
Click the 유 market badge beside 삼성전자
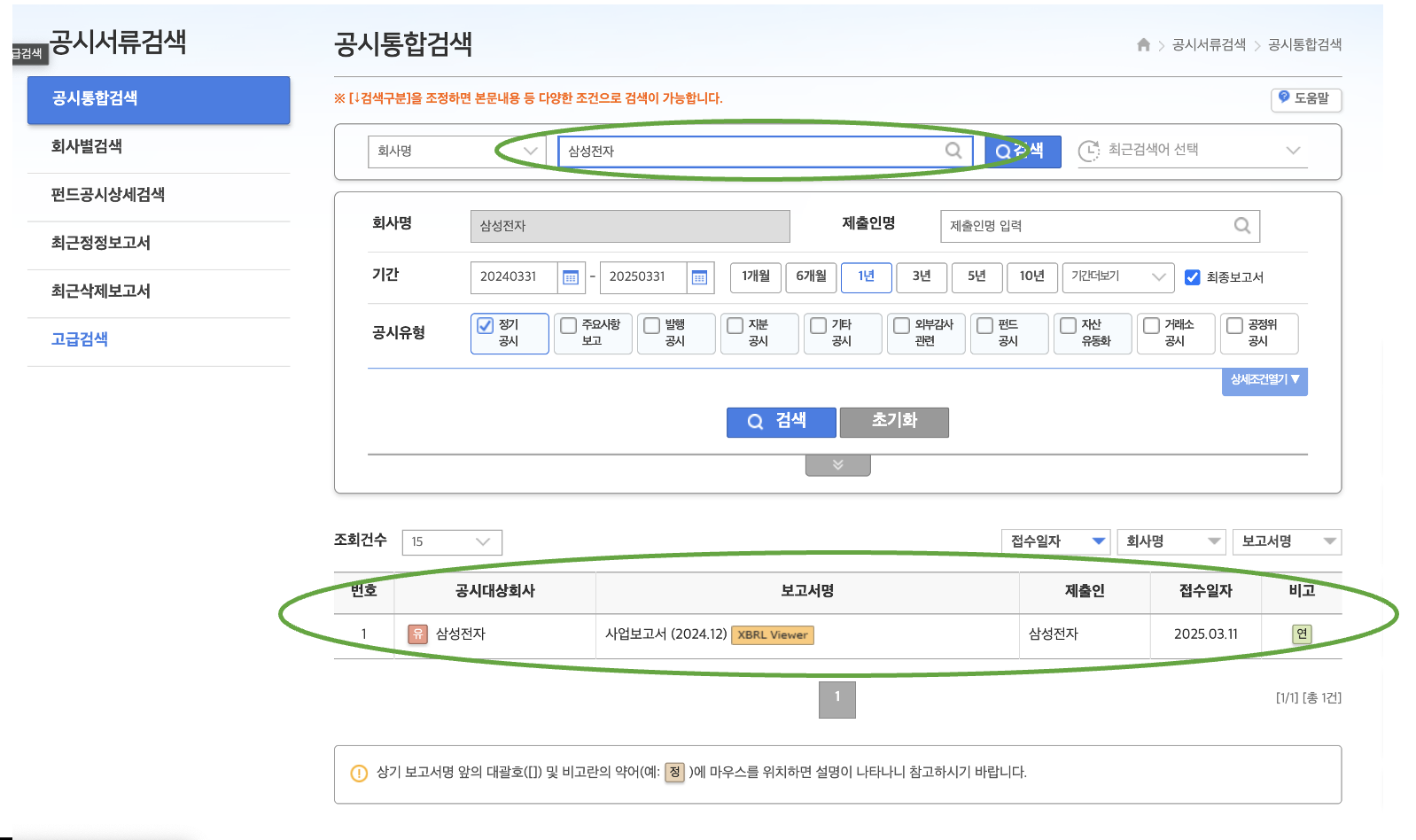coord(417,634)
